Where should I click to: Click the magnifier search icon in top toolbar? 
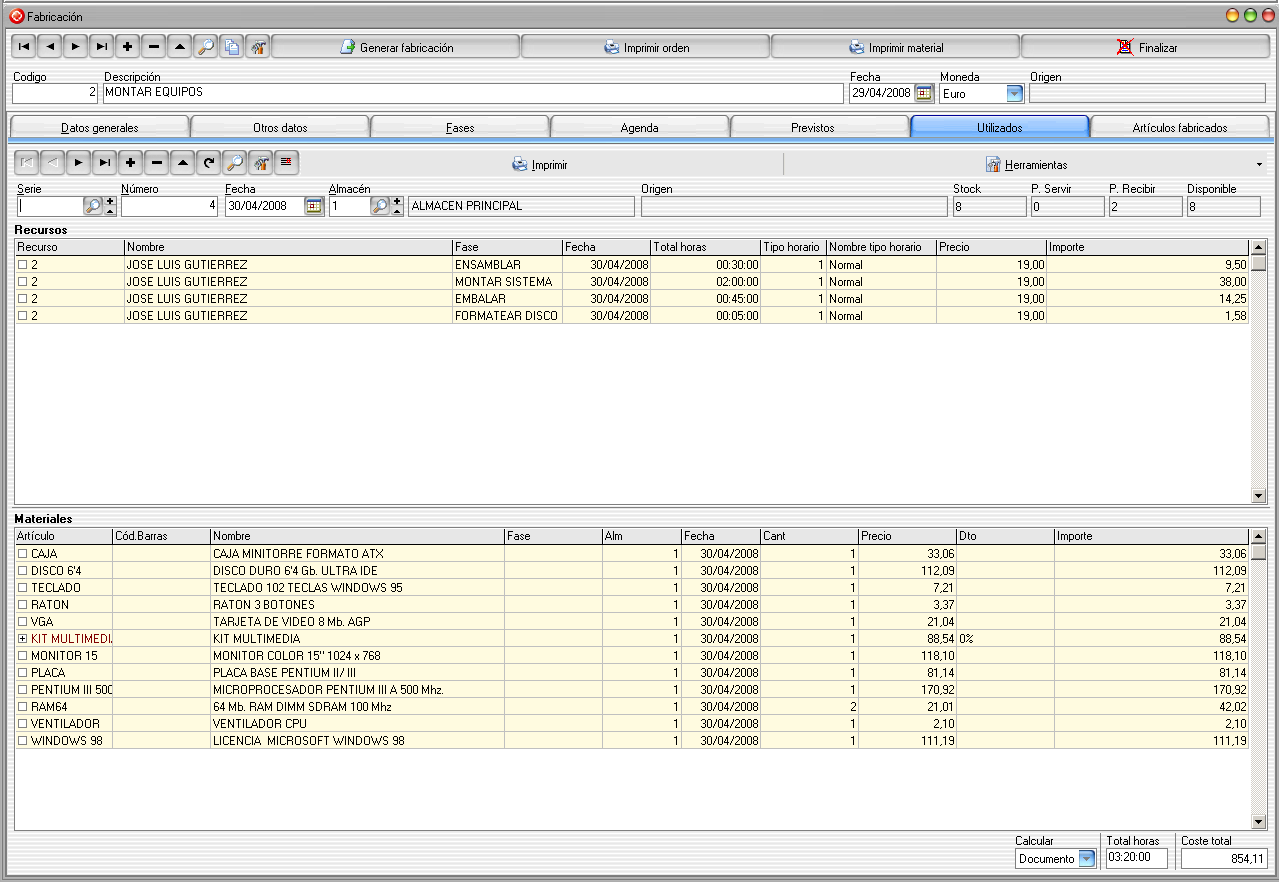(x=206, y=47)
